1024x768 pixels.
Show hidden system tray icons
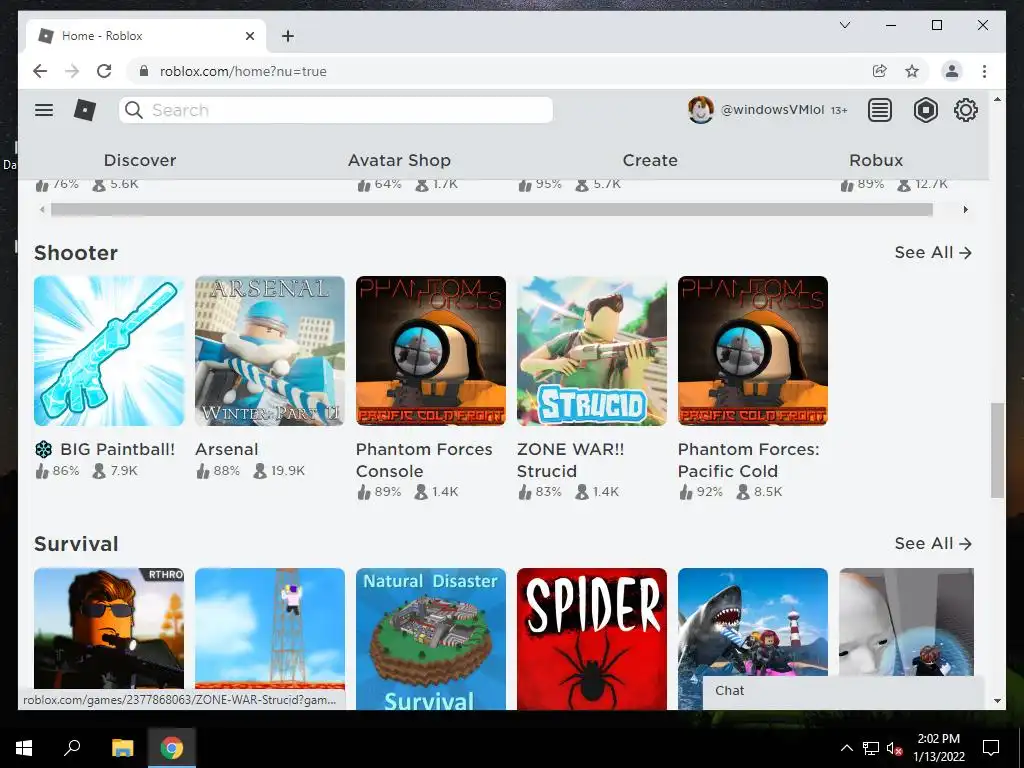846,748
